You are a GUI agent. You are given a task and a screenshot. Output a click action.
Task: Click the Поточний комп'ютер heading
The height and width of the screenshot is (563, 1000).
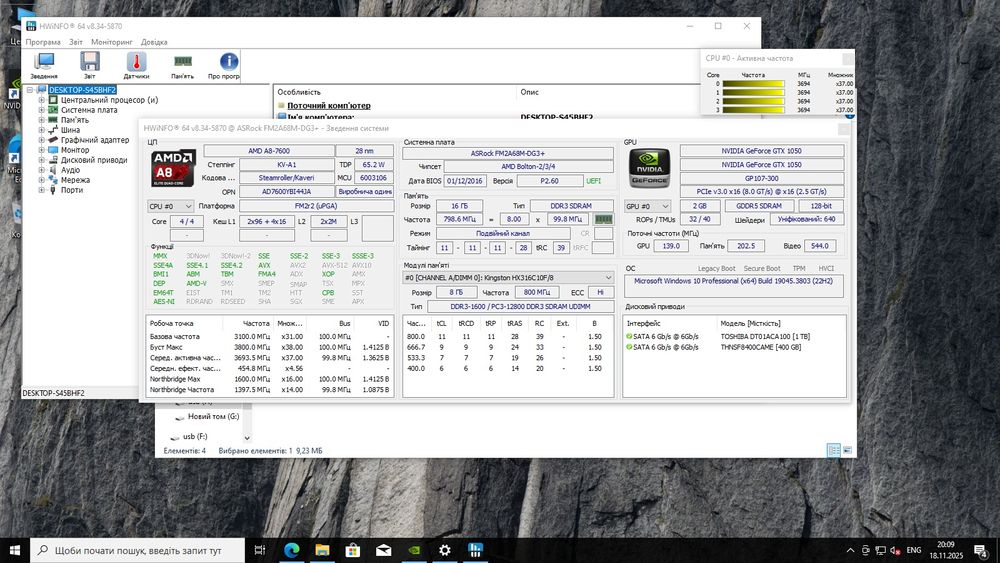(328, 106)
